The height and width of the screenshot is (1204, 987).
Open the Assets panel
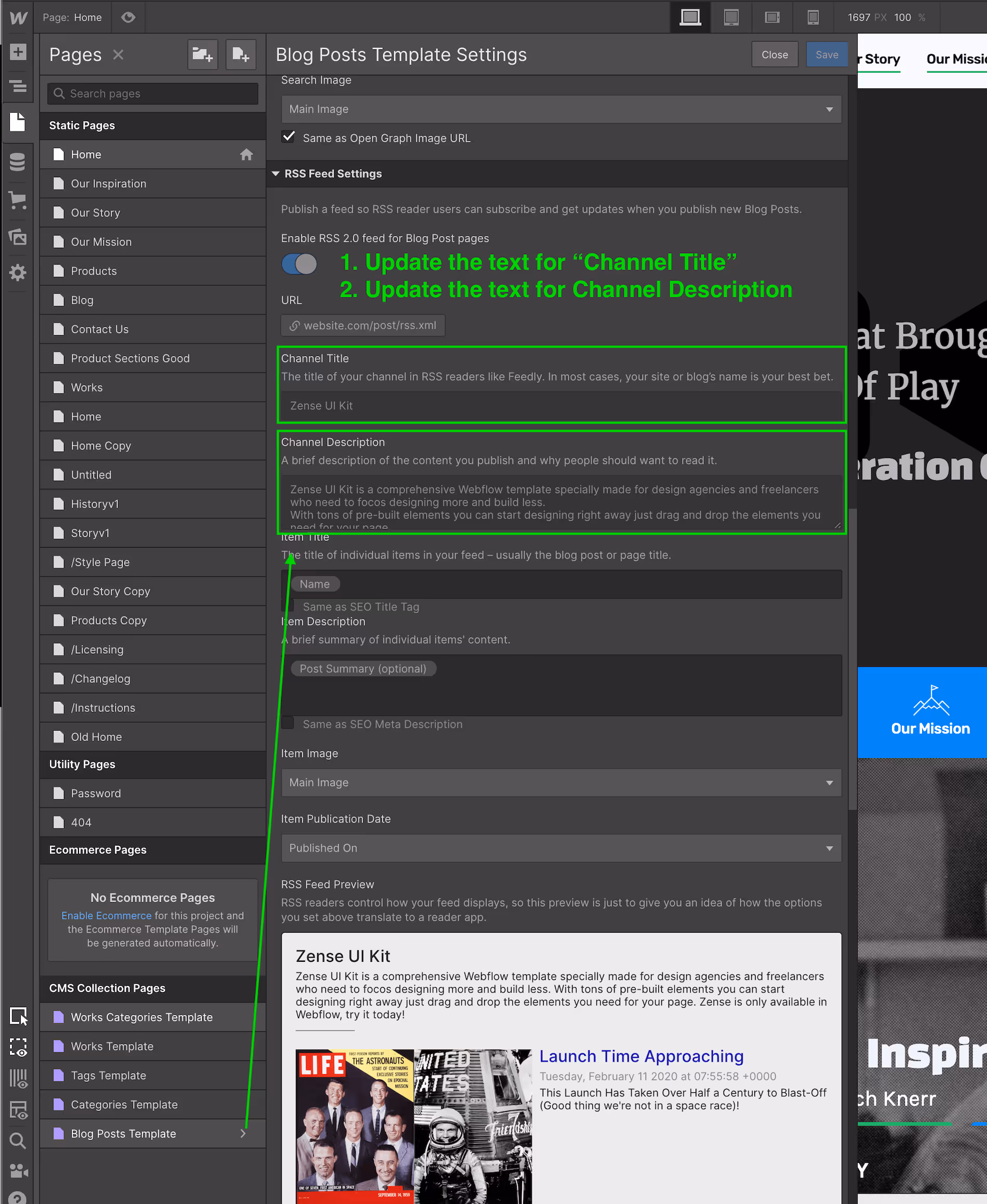[x=18, y=237]
